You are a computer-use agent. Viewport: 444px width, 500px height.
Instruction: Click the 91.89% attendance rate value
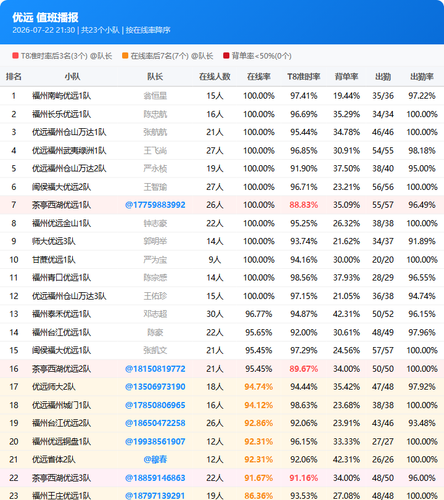(x=422, y=241)
